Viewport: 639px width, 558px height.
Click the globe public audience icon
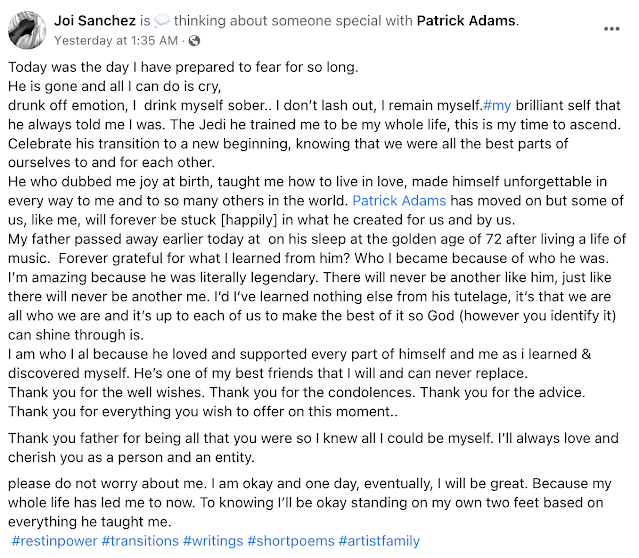(194, 41)
